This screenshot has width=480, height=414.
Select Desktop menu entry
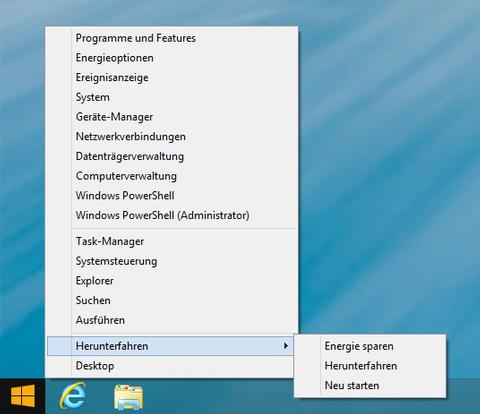171,366
